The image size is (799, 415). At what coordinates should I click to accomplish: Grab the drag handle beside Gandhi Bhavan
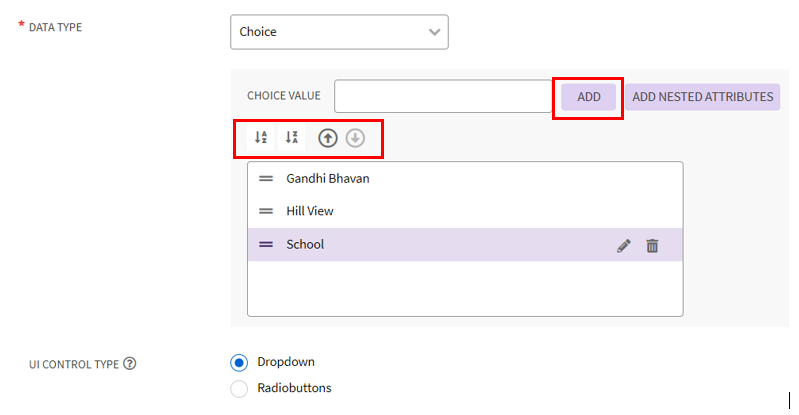point(266,179)
